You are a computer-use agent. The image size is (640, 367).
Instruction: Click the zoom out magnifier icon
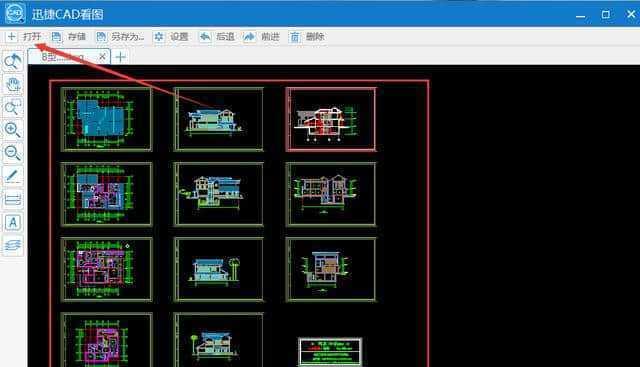point(13,153)
